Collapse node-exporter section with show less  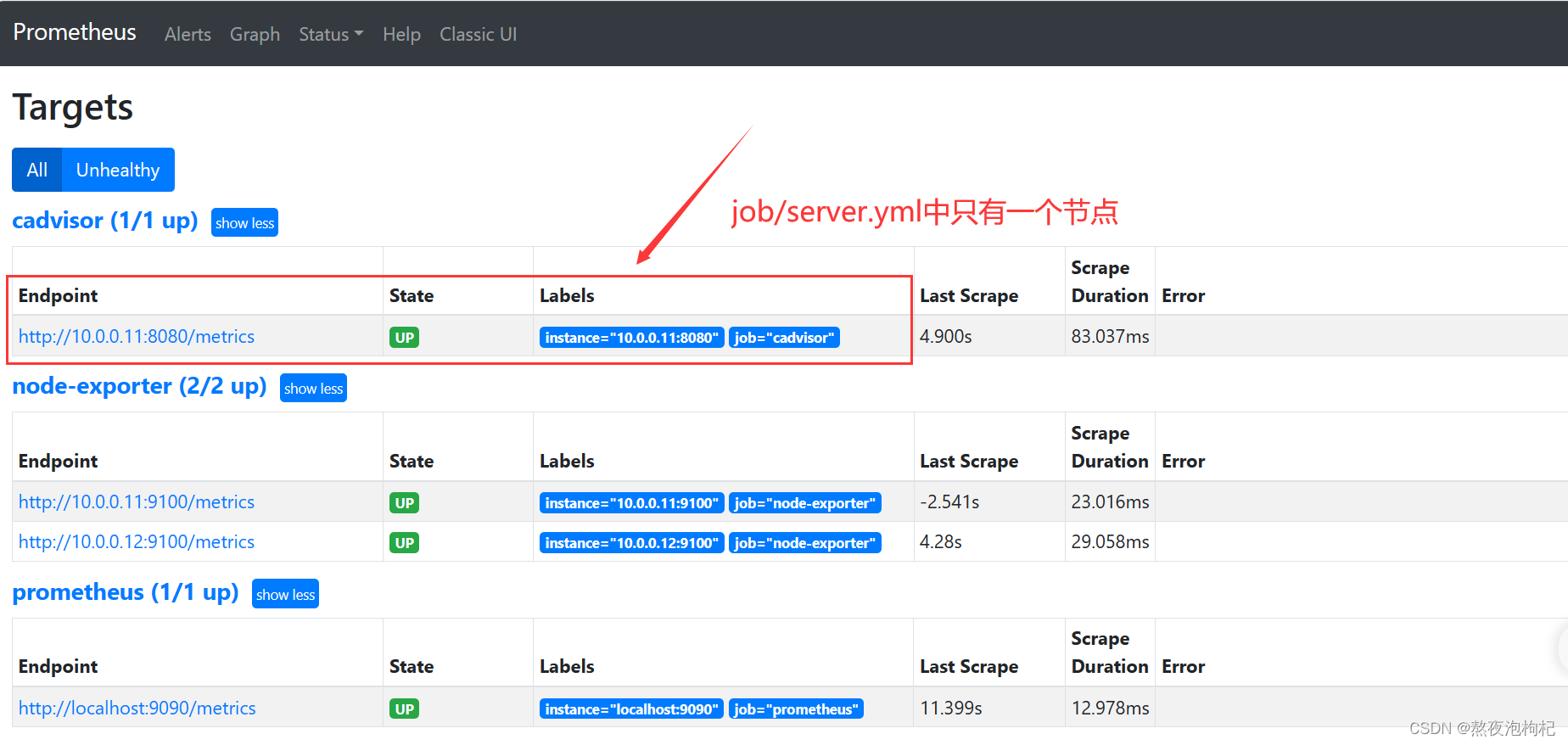pyautogui.click(x=313, y=388)
